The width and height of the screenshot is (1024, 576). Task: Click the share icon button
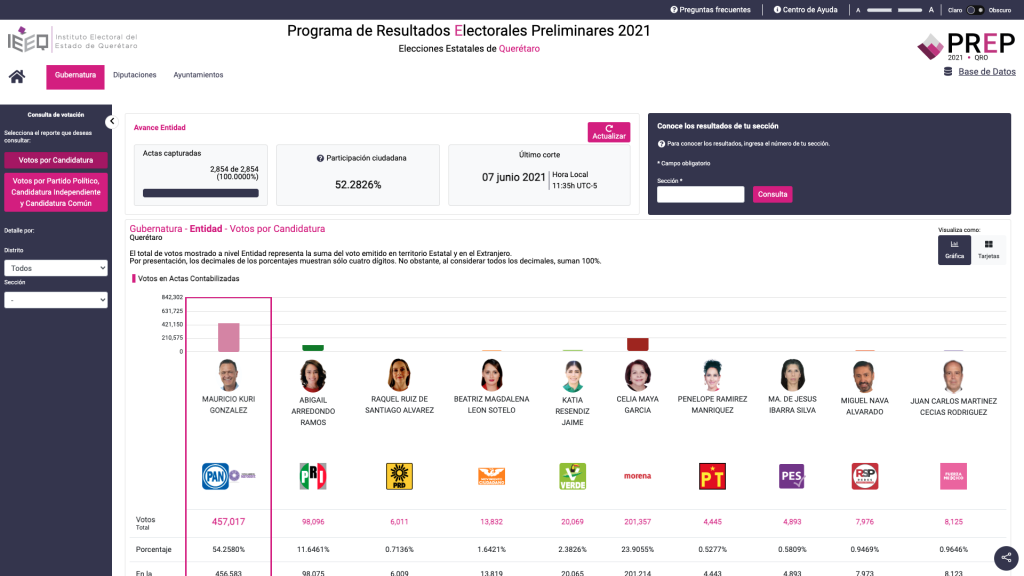click(1006, 558)
